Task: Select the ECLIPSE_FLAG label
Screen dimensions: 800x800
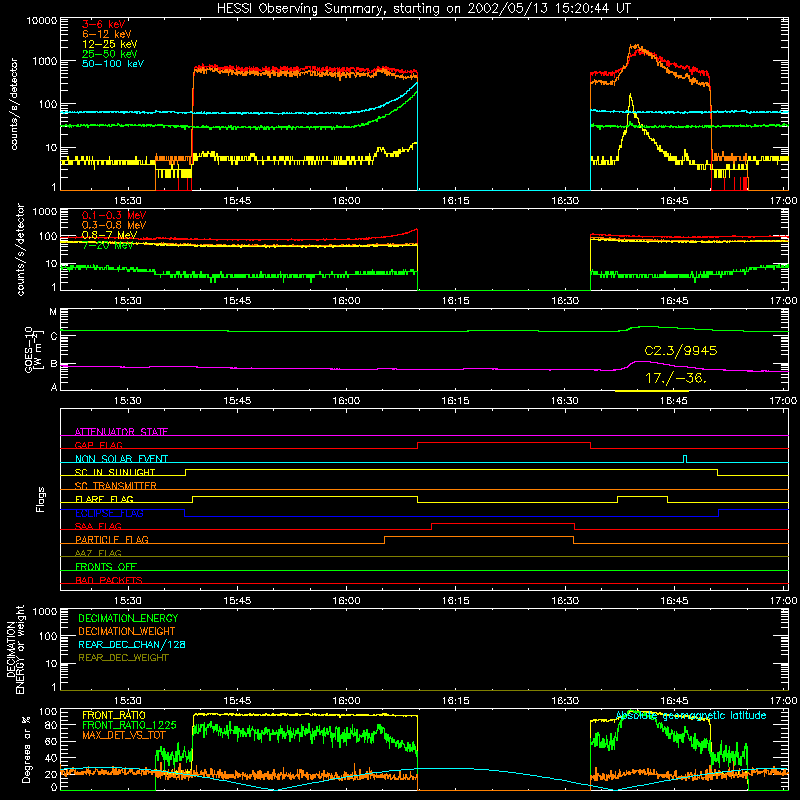Action: tap(109, 513)
